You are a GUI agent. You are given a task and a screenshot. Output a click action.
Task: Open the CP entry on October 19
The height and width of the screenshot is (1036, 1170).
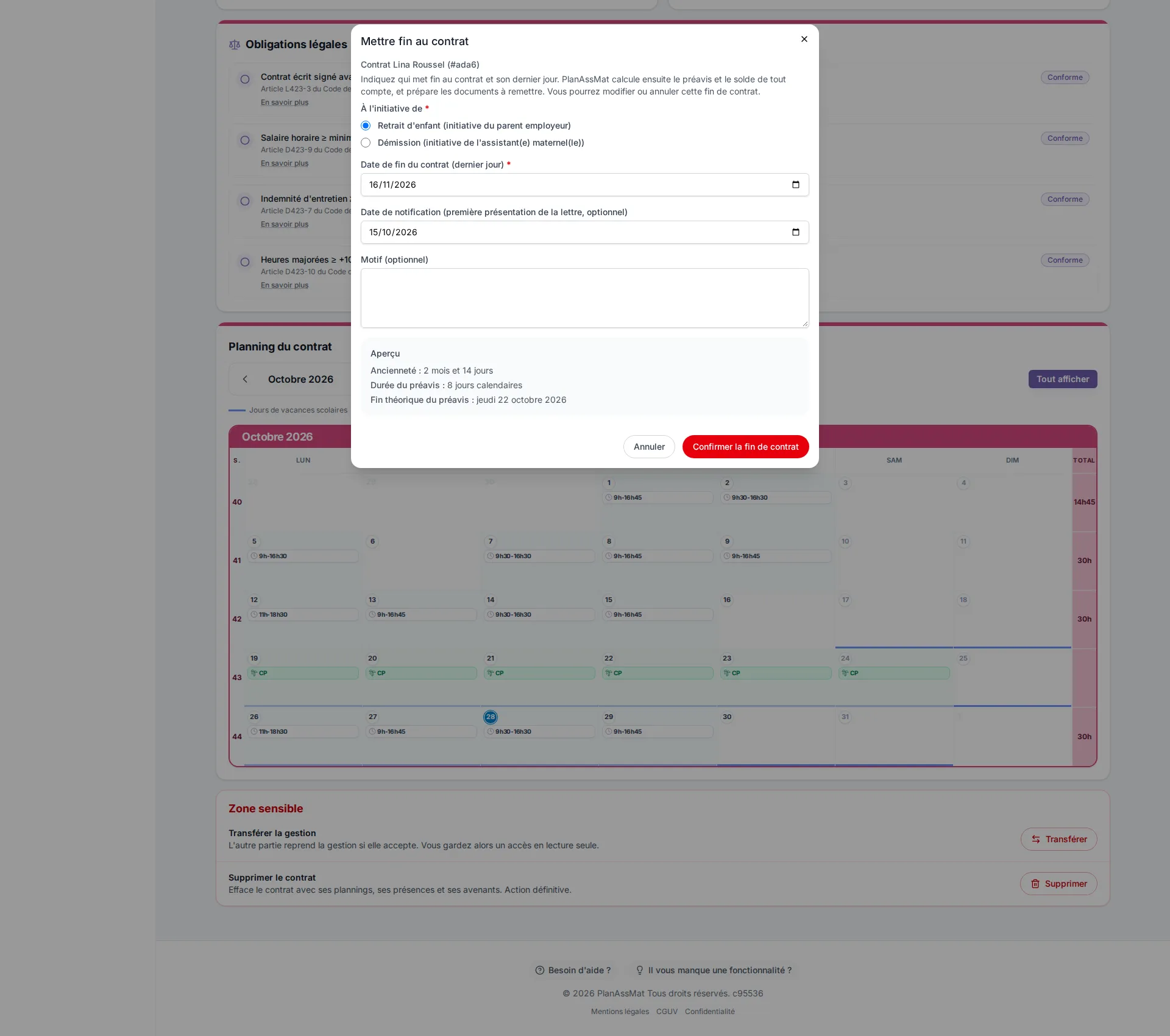[x=303, y=673]
